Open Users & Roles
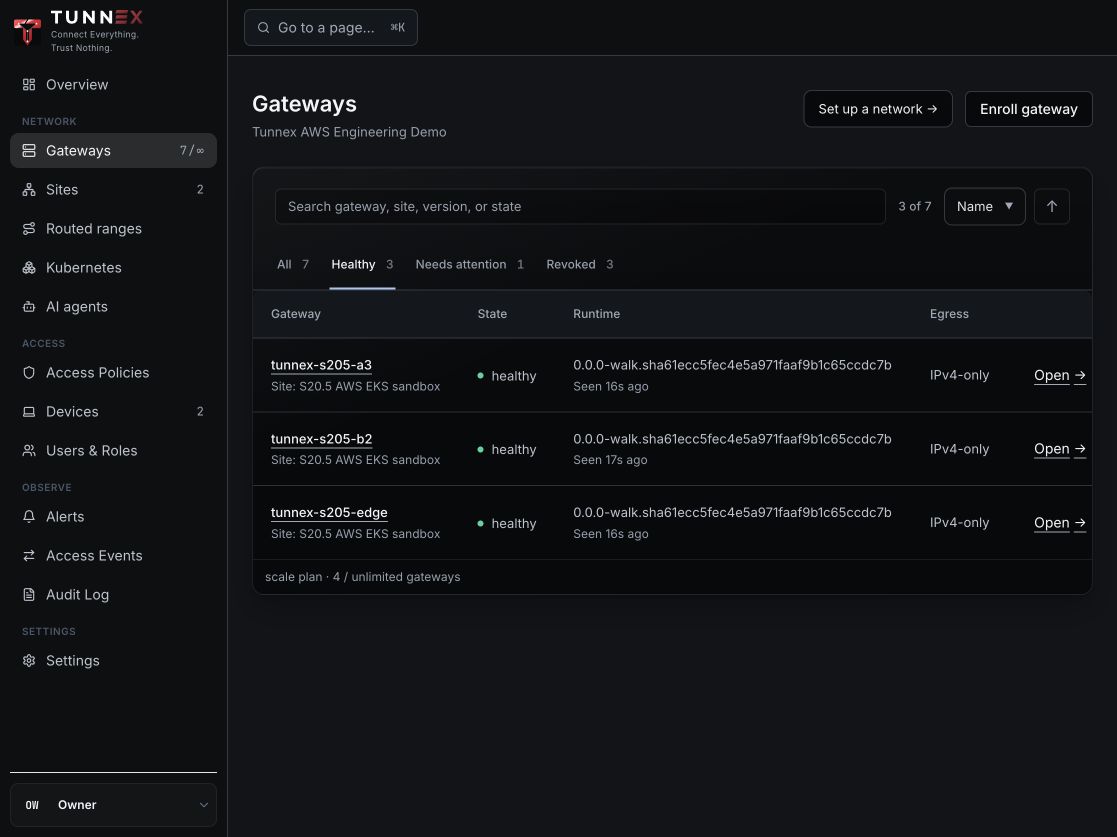The image size is (1117, 837). click(x=113, y=451)
